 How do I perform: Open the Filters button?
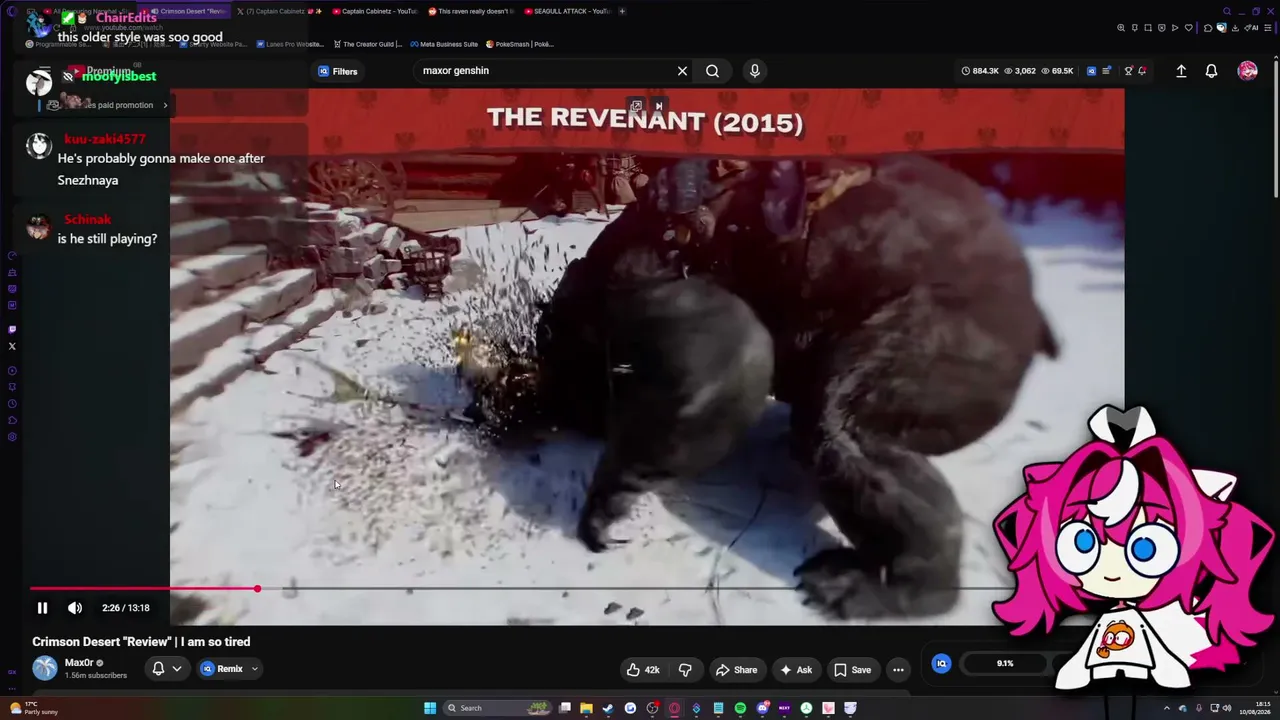point(338,71)
